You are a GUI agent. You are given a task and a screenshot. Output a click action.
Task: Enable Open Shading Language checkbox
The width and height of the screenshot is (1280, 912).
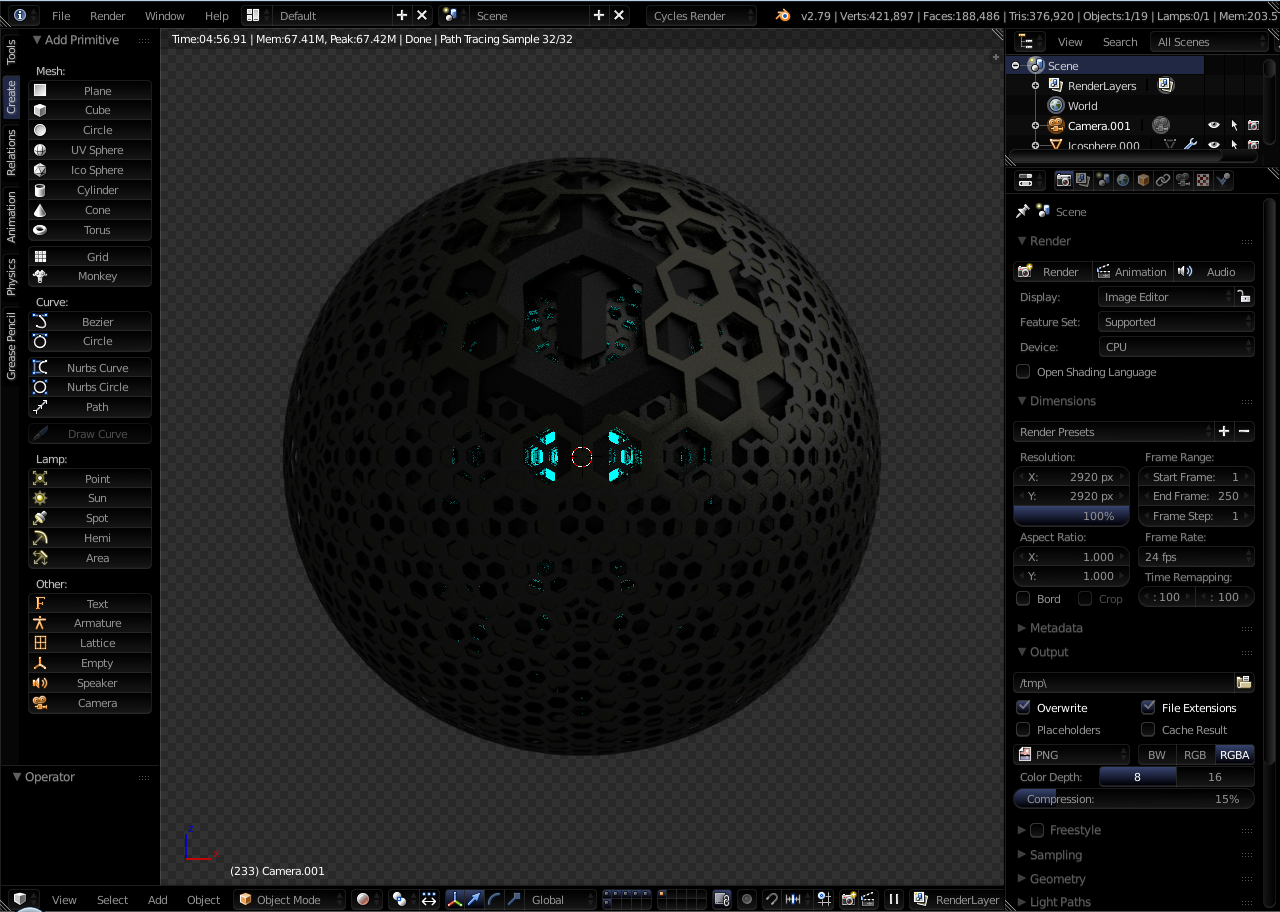pos(1023,372)
